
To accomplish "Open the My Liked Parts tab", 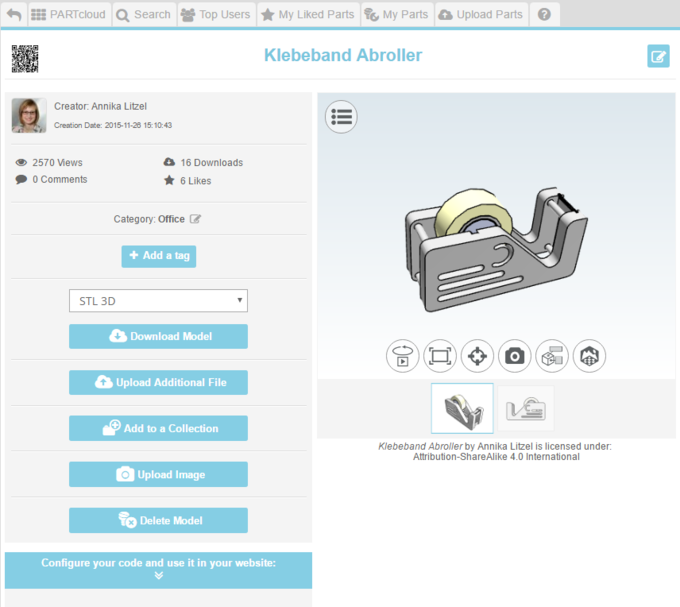I will [x=306, y=15].
